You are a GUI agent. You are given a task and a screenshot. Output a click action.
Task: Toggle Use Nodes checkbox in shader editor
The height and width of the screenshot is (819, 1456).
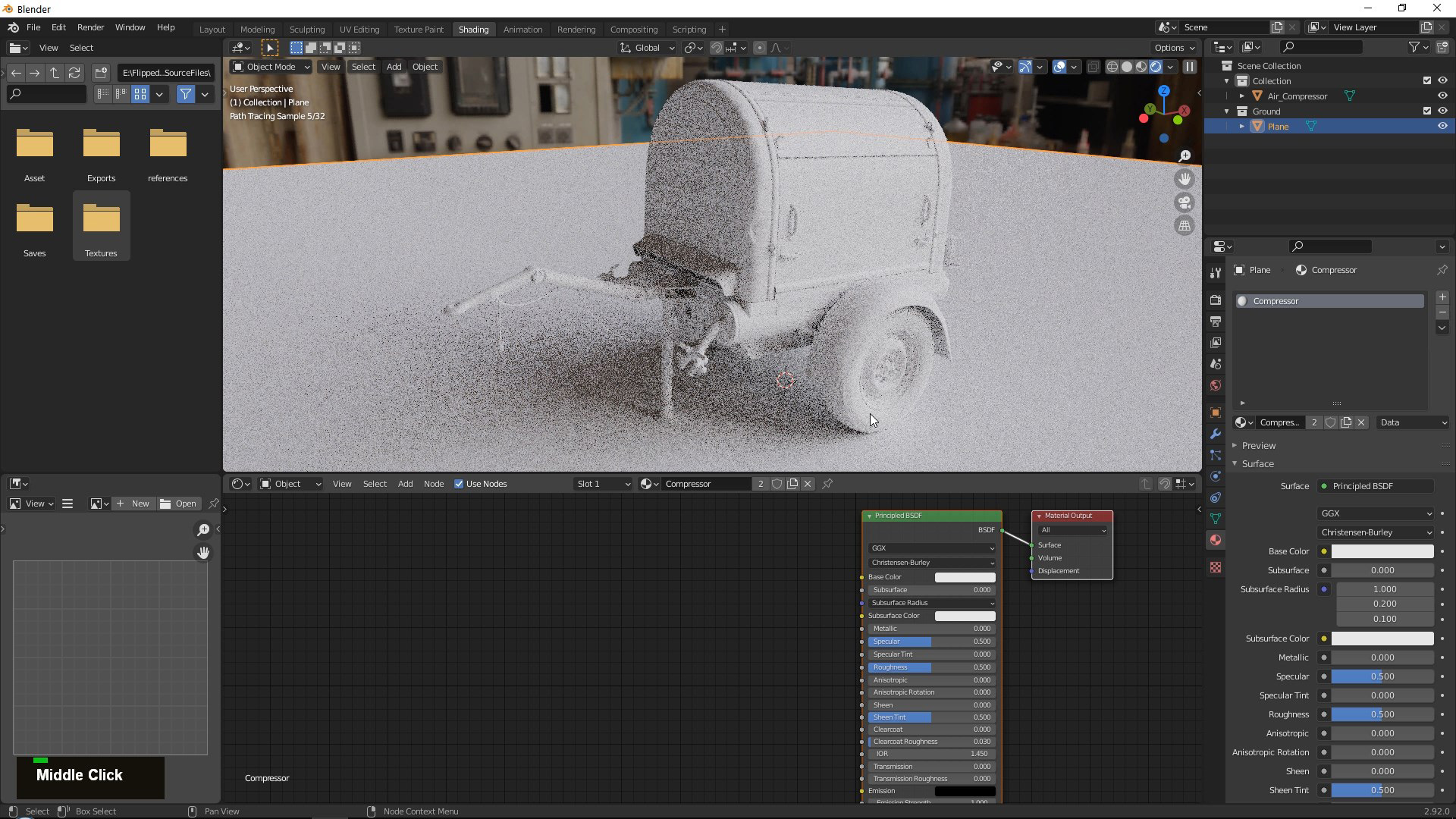tap(459, 483)
